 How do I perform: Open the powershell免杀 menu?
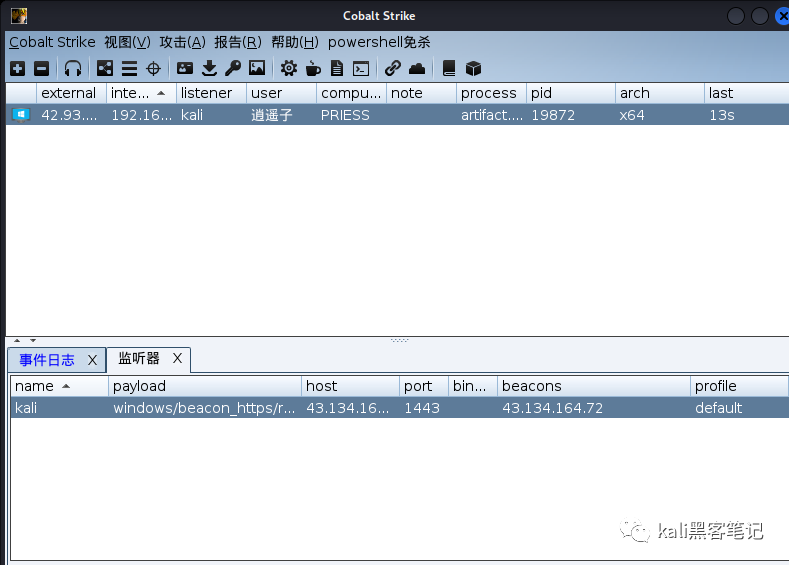click(379, 42)
